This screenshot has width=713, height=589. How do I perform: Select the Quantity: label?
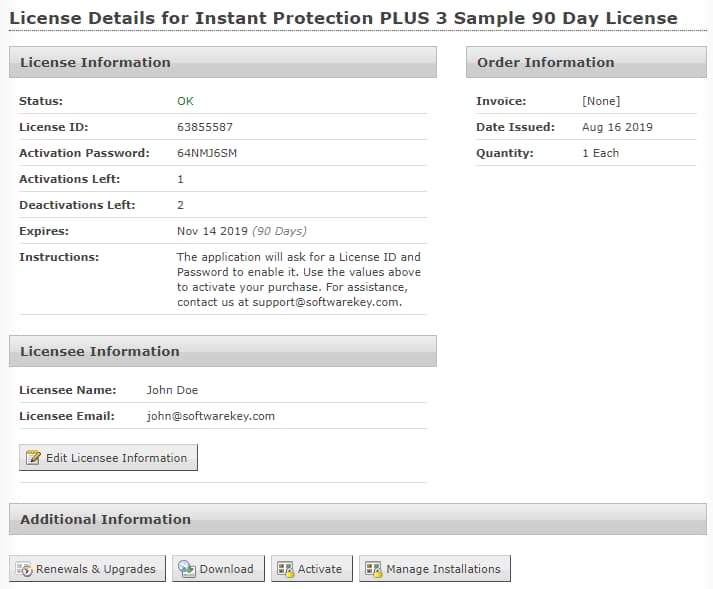[505, 153]
